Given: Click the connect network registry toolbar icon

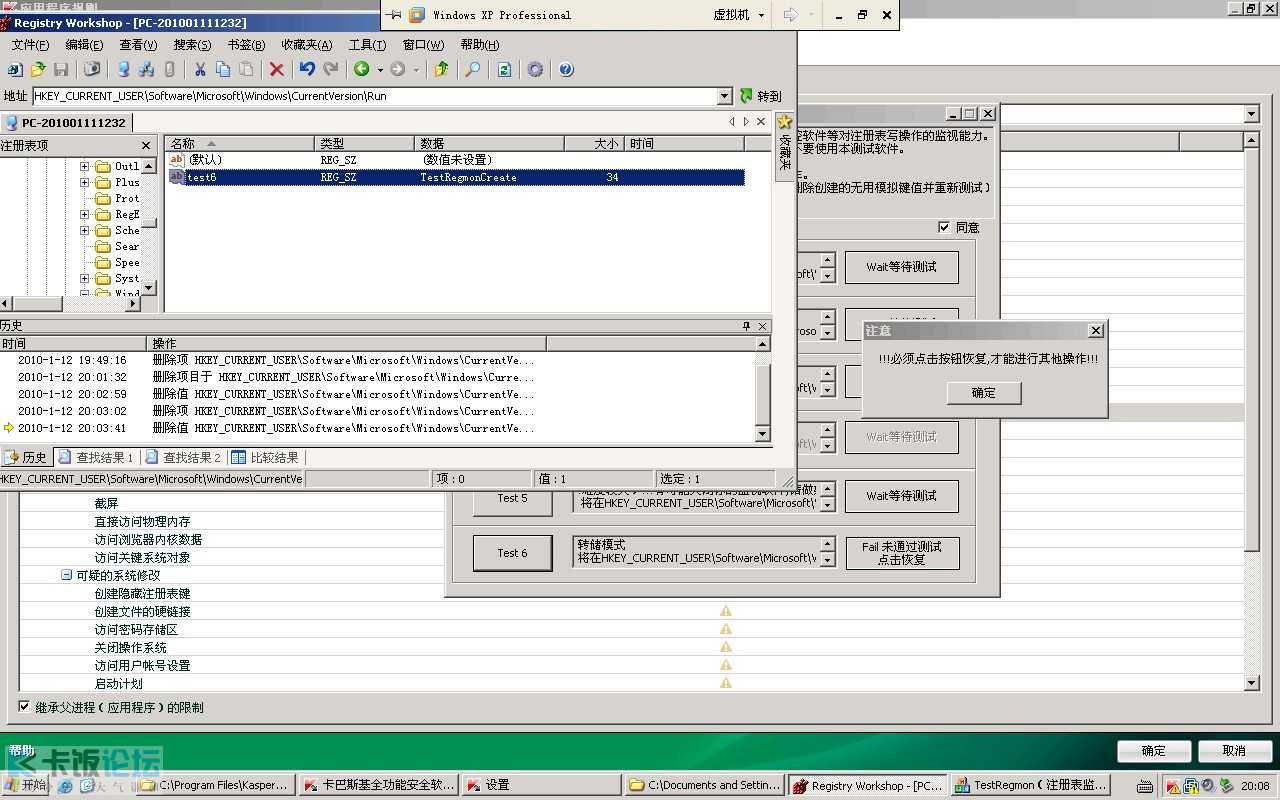Looking at the screenshot, I should click(x=146, y=70).
